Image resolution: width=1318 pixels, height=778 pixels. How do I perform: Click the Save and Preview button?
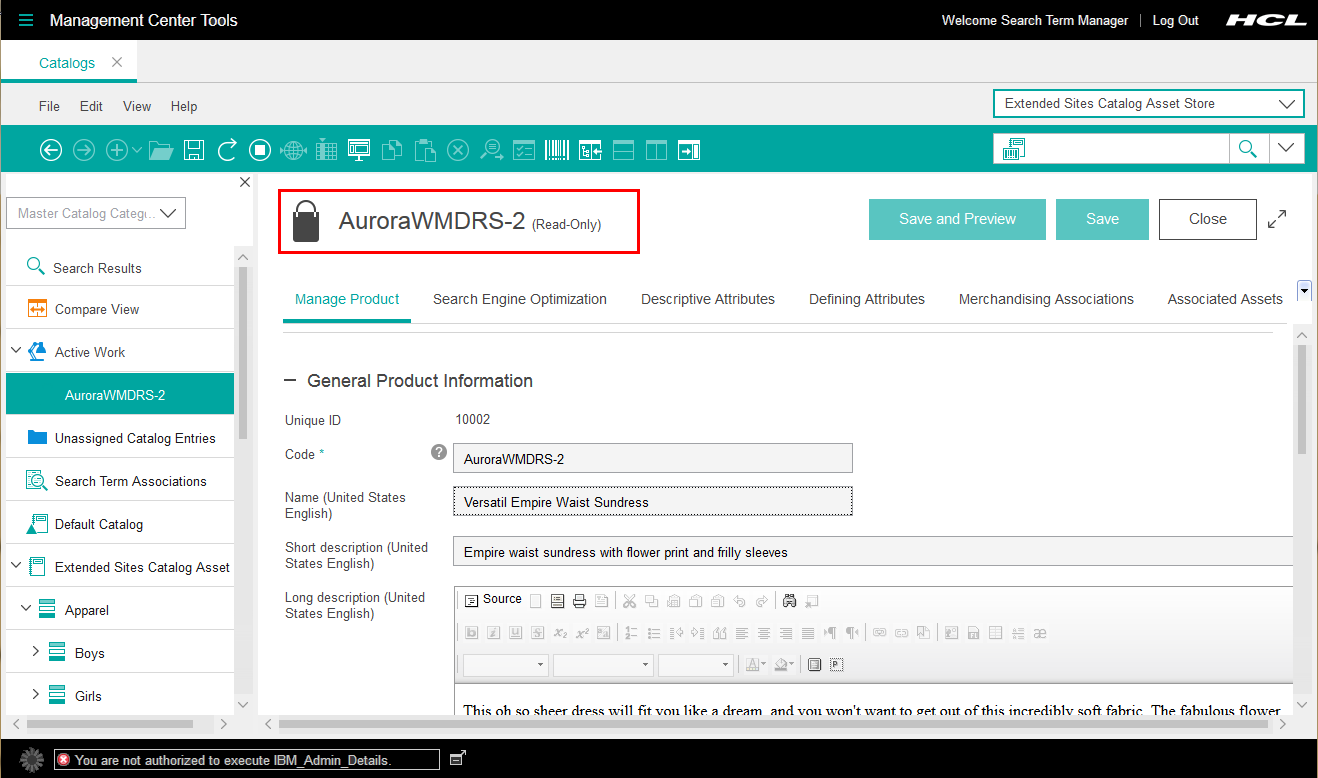pos(956,219)
